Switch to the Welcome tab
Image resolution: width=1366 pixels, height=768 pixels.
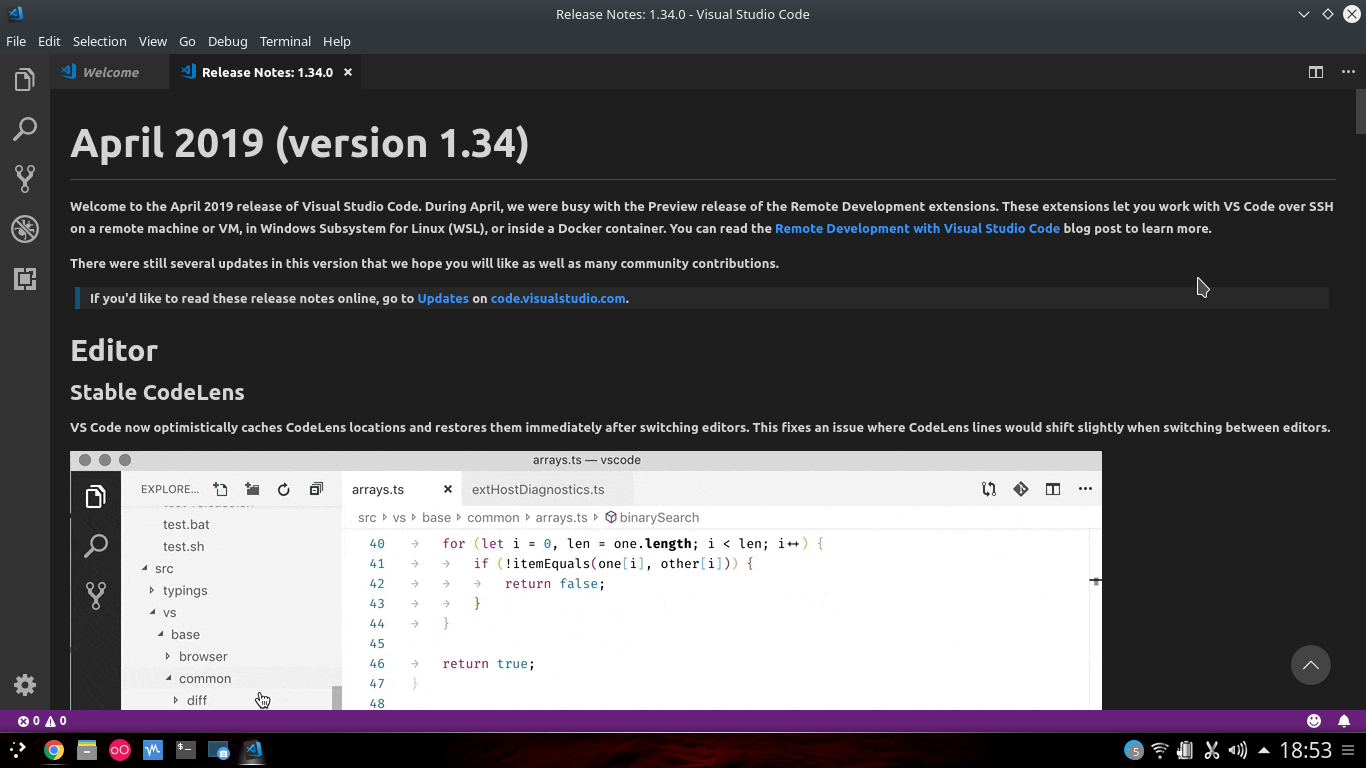point(111,72)
